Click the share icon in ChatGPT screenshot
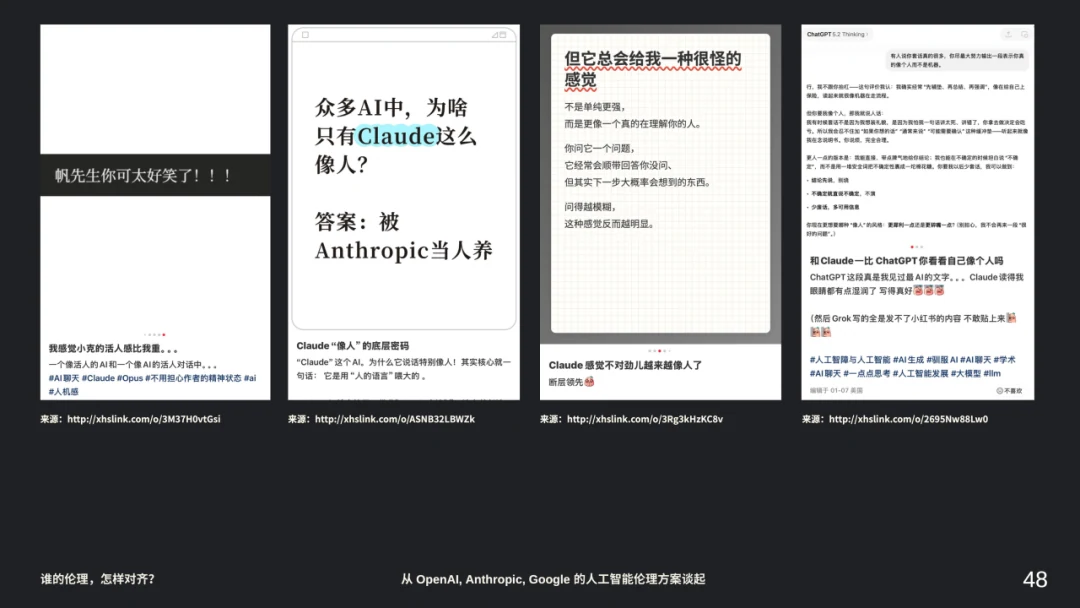The height and width of the screenshot is (608, 1080). pos(1008,34)
